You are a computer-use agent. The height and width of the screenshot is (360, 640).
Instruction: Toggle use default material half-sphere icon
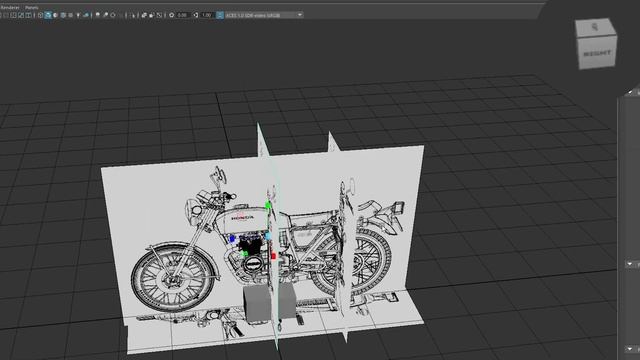56,15
